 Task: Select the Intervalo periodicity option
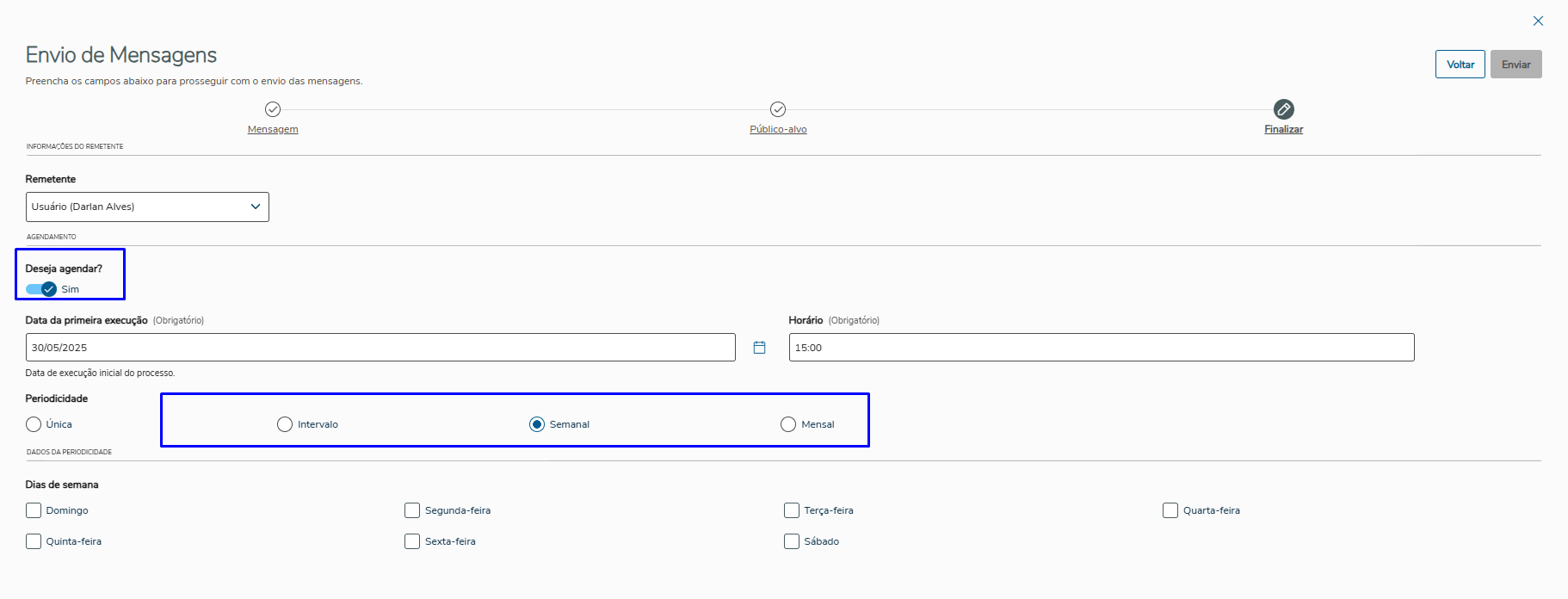coord(285,424)
